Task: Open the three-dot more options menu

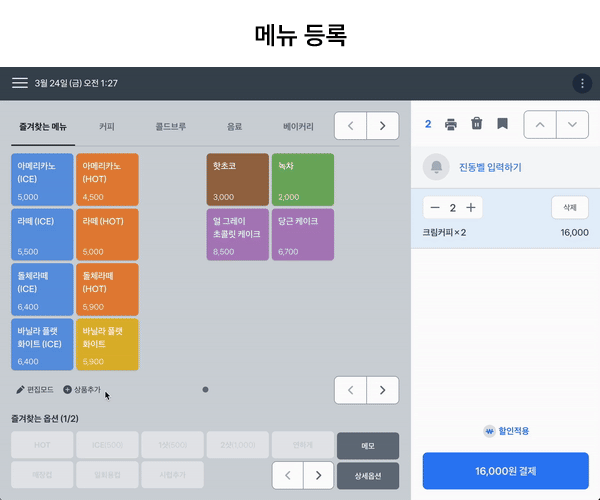Action: (582, 83)
